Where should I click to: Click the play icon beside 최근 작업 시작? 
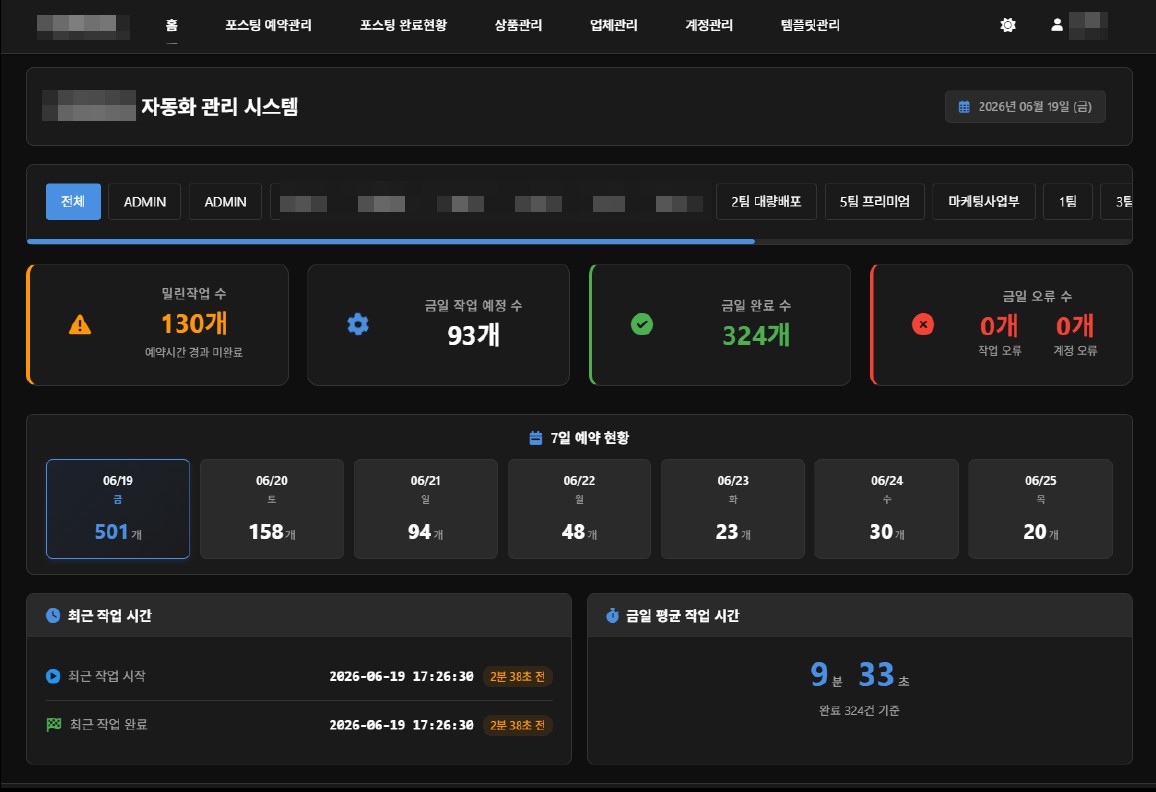click(x=52, y=675)
